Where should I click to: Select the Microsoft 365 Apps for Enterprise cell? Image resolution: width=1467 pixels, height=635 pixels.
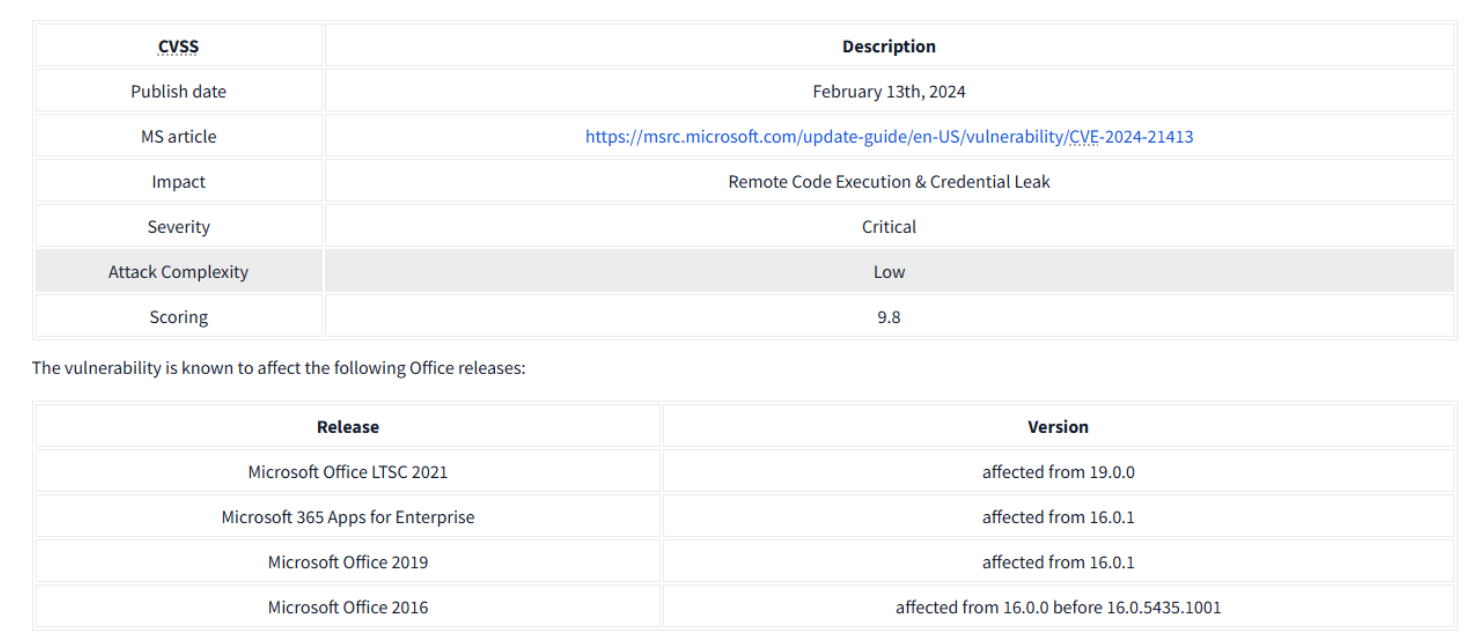point(347,517)
